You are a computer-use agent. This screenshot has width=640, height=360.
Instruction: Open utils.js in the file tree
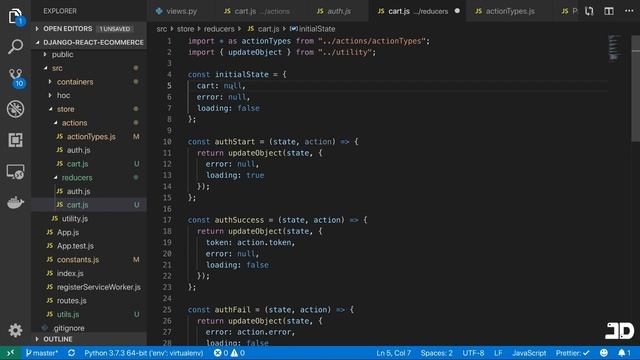point(89,314)
